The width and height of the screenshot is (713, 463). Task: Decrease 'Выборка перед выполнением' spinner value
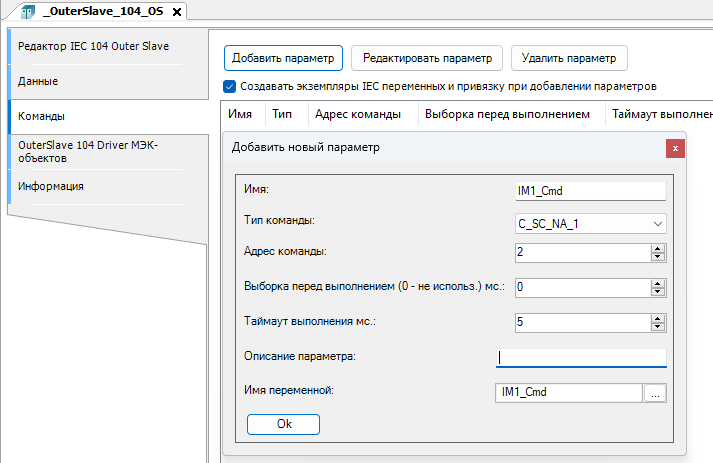coord(657,292)
